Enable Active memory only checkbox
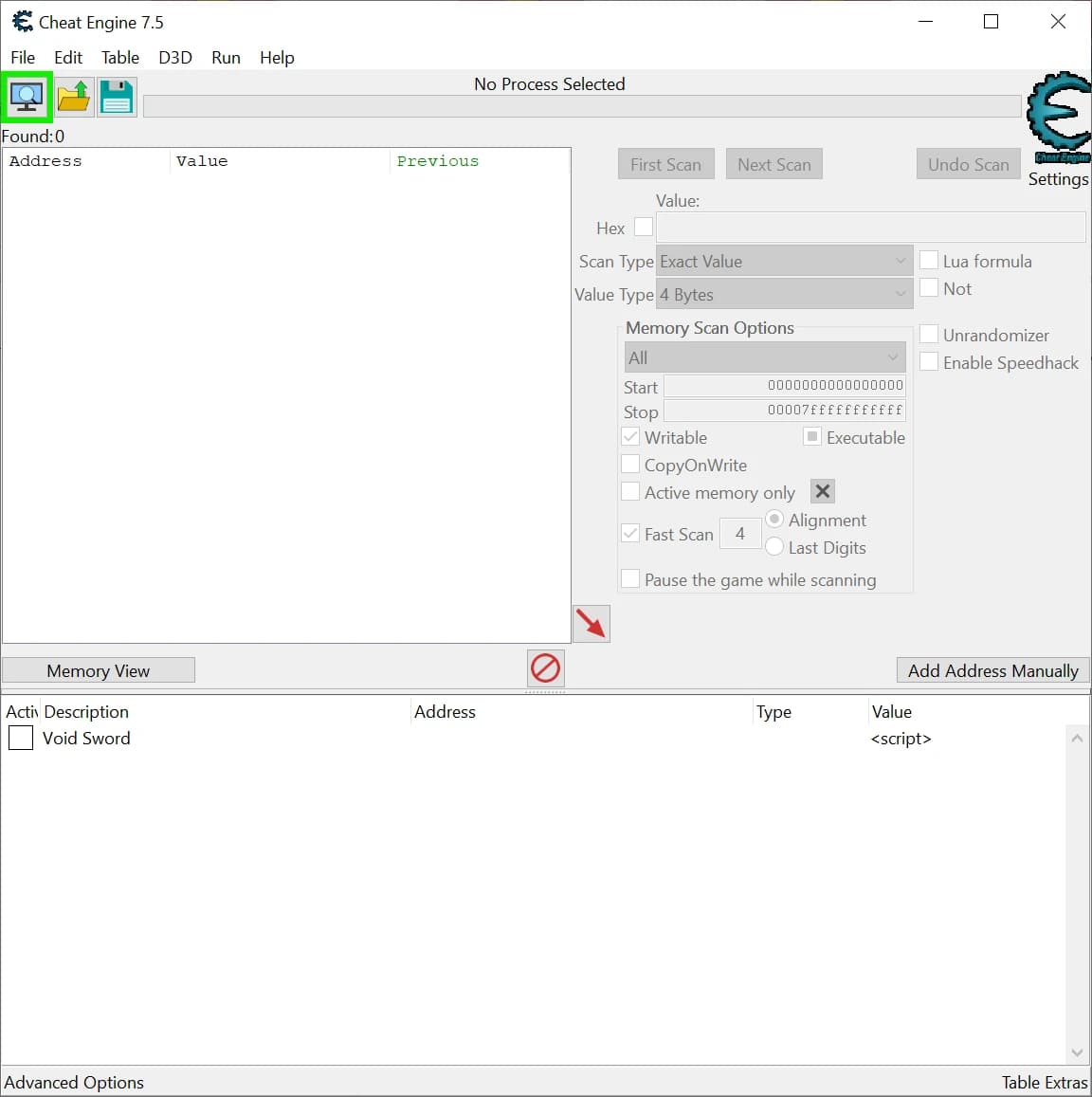Screen dimensions: 1092x1097 click(x=630, y=491)
